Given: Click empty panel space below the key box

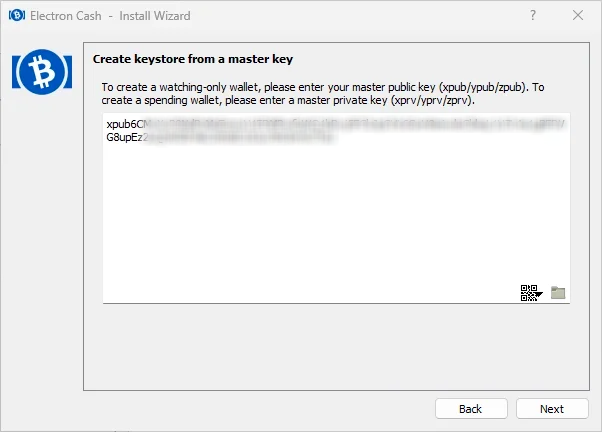Looking at the screenshot, I should coord(336,346).
